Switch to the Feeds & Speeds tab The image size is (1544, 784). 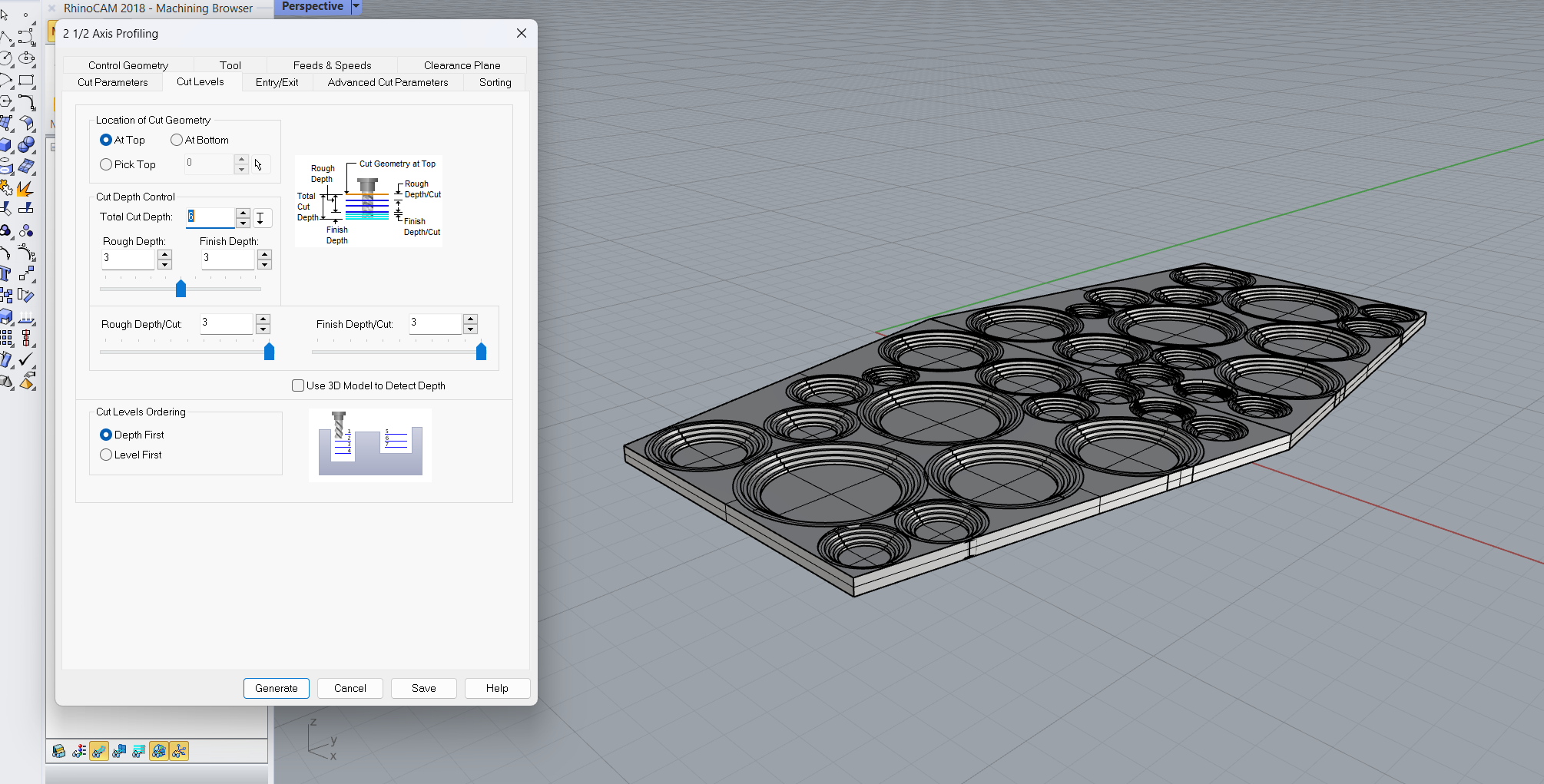[332, 65]
